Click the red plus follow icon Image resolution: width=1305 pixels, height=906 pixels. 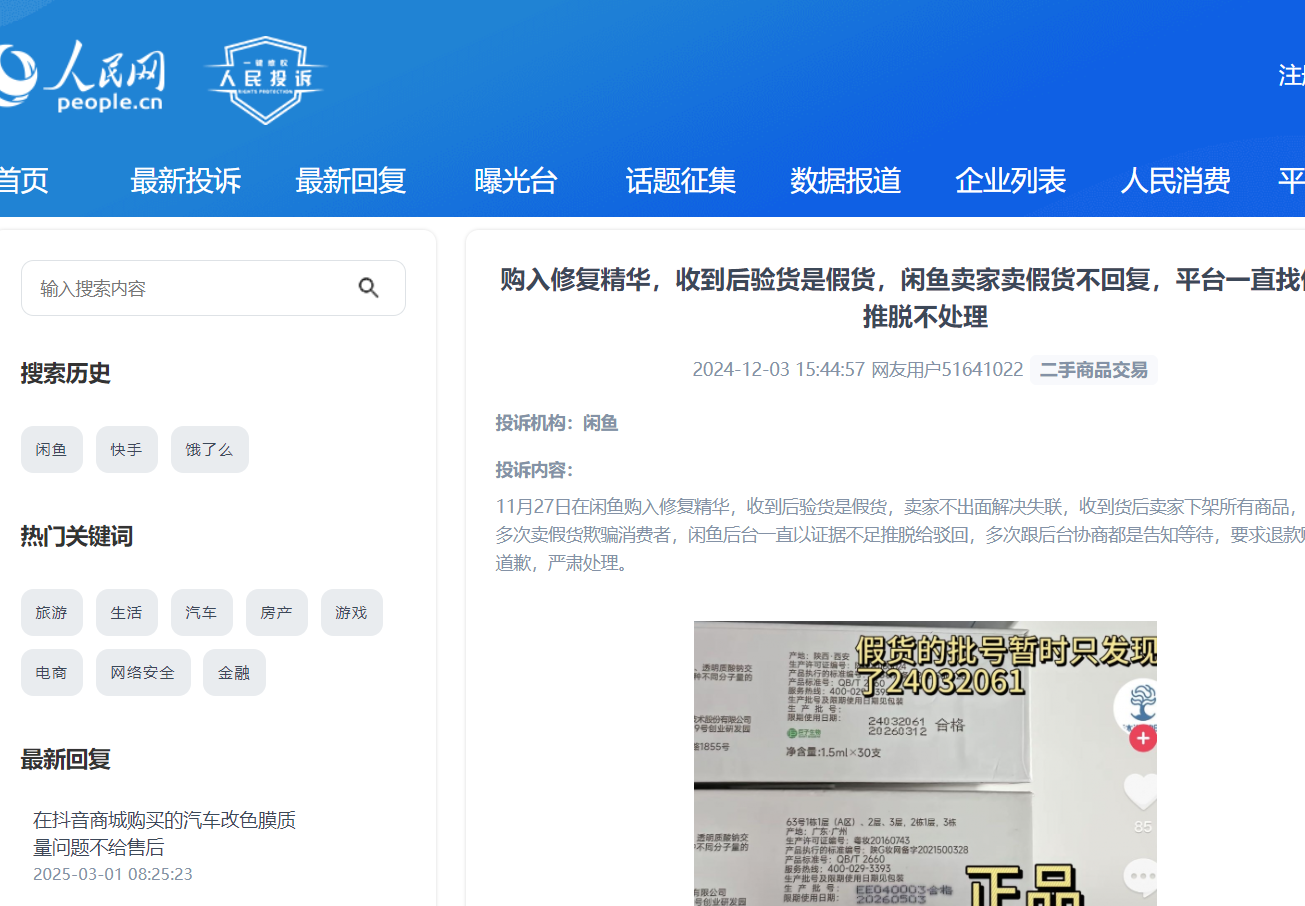tap(1142, 739)
